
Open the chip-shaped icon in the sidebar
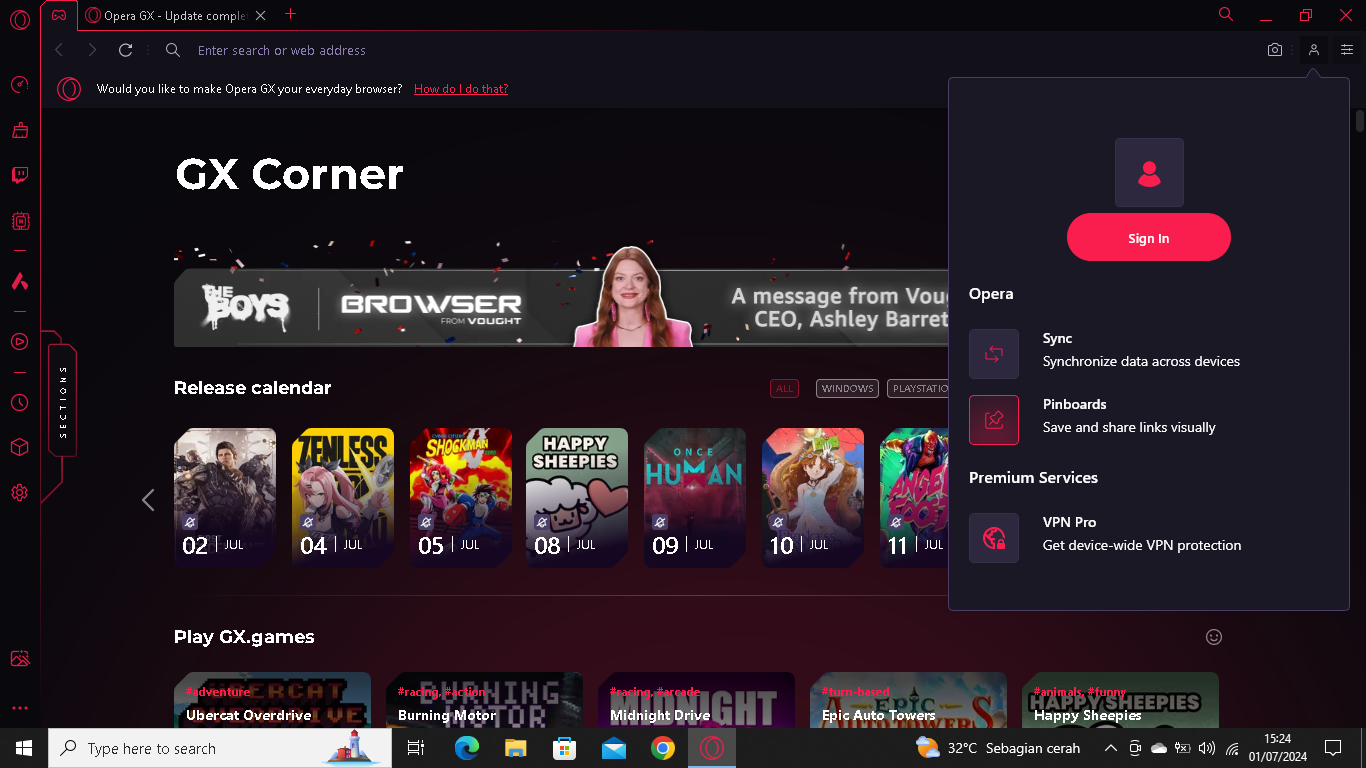pyautogui.click(x=19, y=221)
